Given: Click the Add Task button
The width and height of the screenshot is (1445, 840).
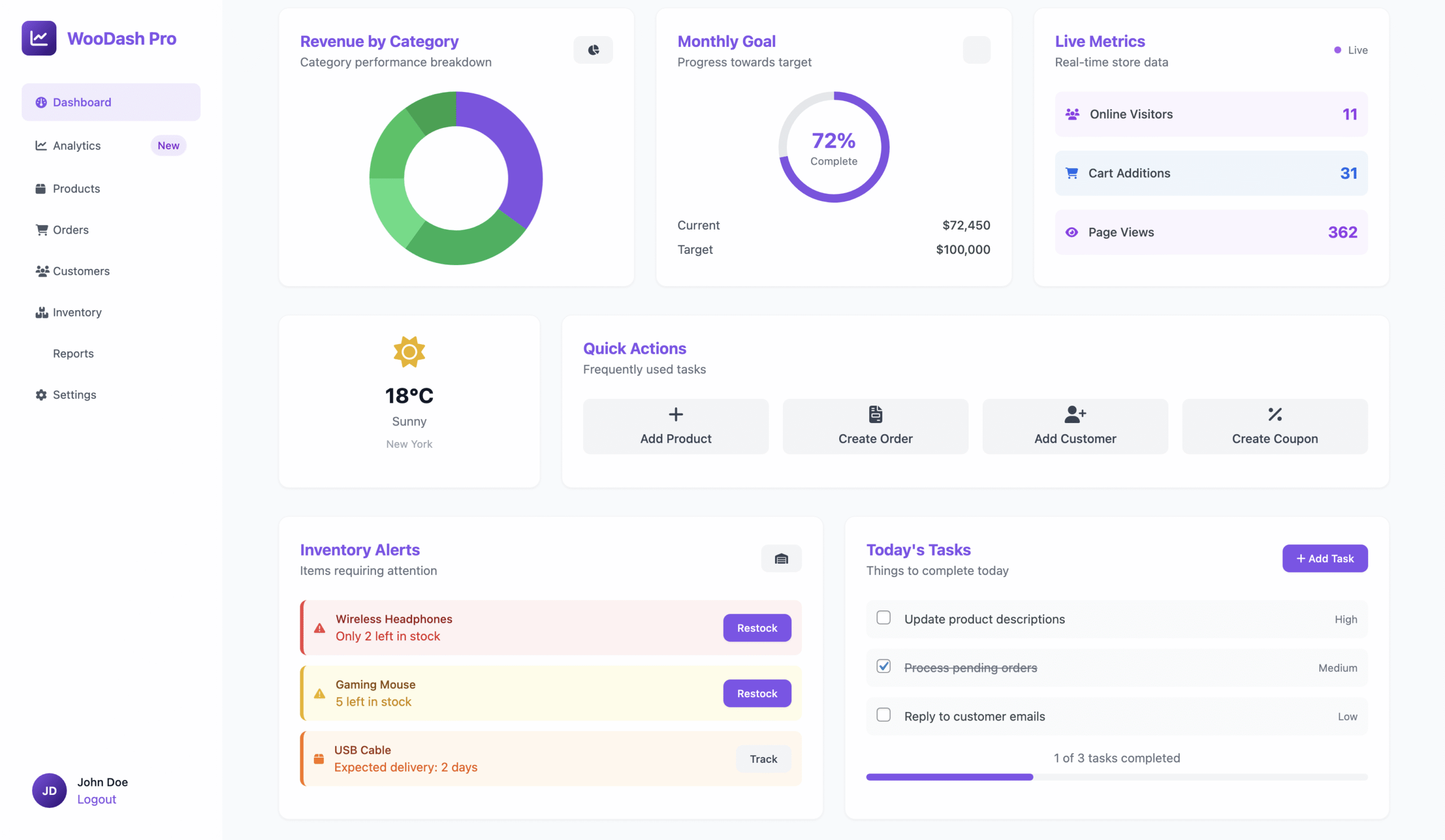Looking at the screenshot, I should 1325,558.
